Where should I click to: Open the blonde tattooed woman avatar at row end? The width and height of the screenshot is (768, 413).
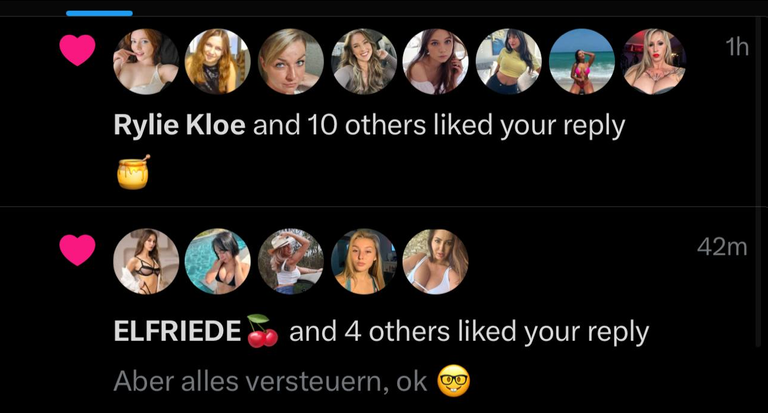click(654, 61)
